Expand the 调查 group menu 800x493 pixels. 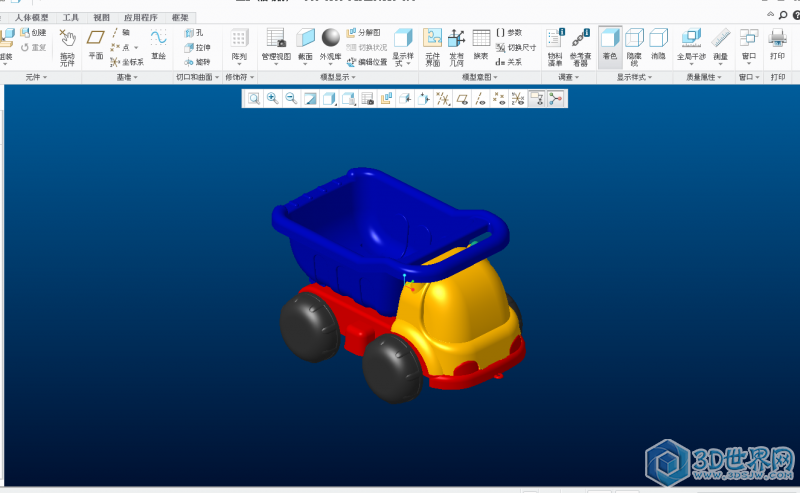click(x=568, y=77)
